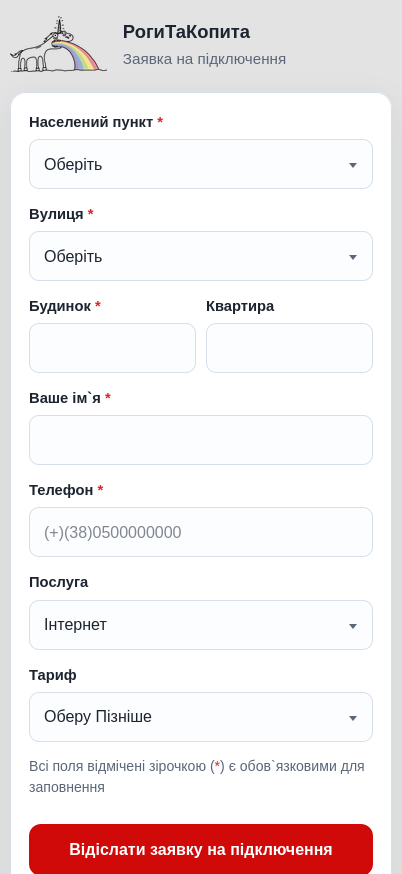Expand the Послуга dropdown showing Інтернет
Screen dimensions: 402x874
201,625
